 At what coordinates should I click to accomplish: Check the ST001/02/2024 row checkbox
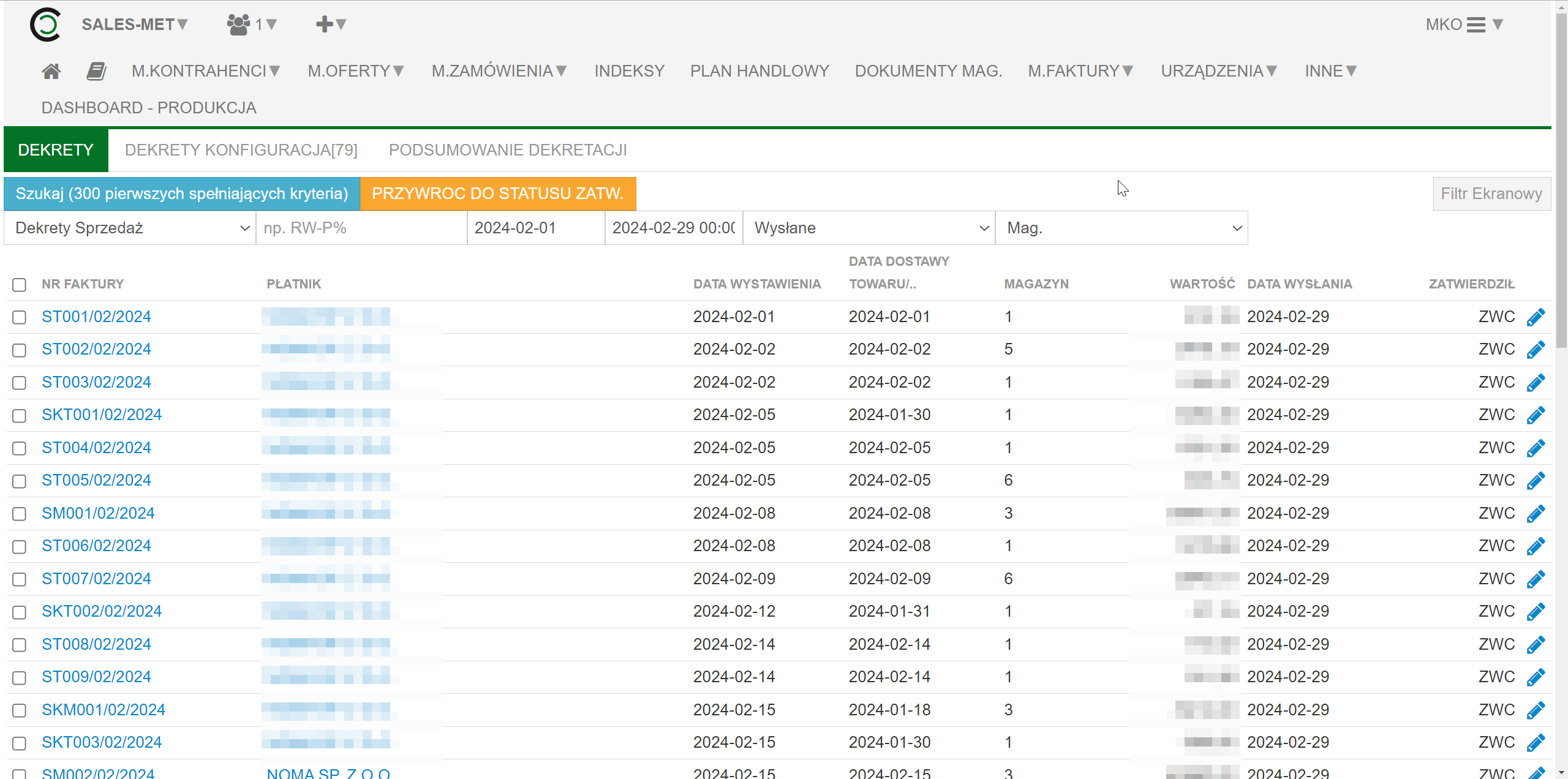click(x=19, y=317)
